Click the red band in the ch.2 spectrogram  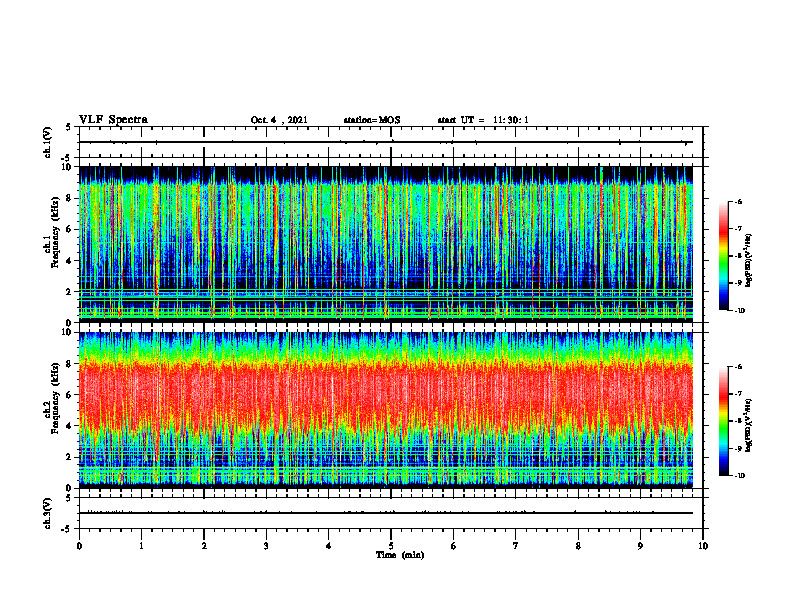click(x=386, y=396)
